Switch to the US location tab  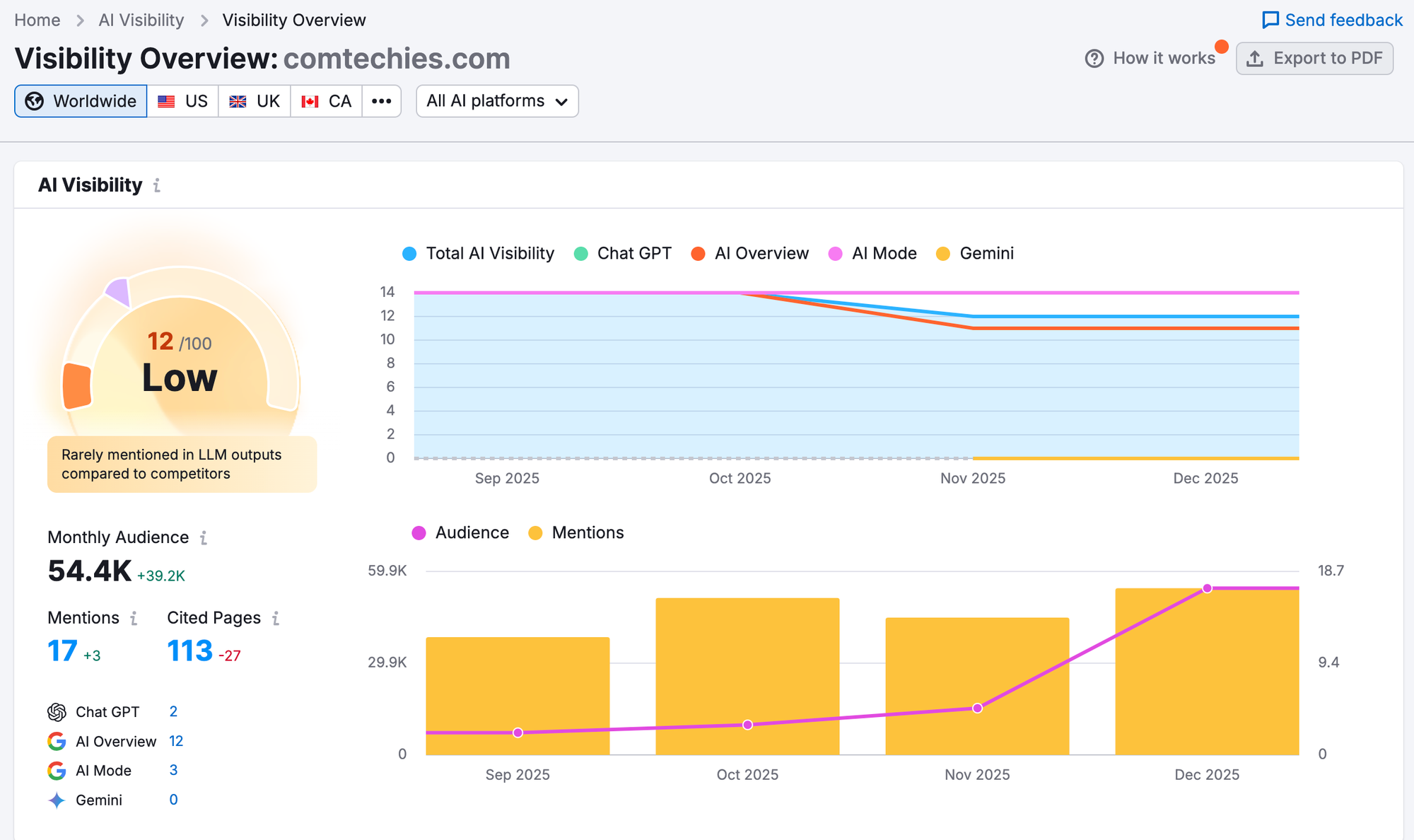(x=182, y=101)
